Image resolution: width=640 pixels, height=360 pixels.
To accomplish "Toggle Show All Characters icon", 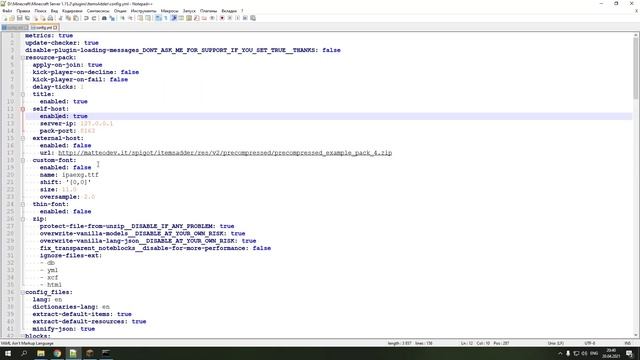I will point(165,18).
